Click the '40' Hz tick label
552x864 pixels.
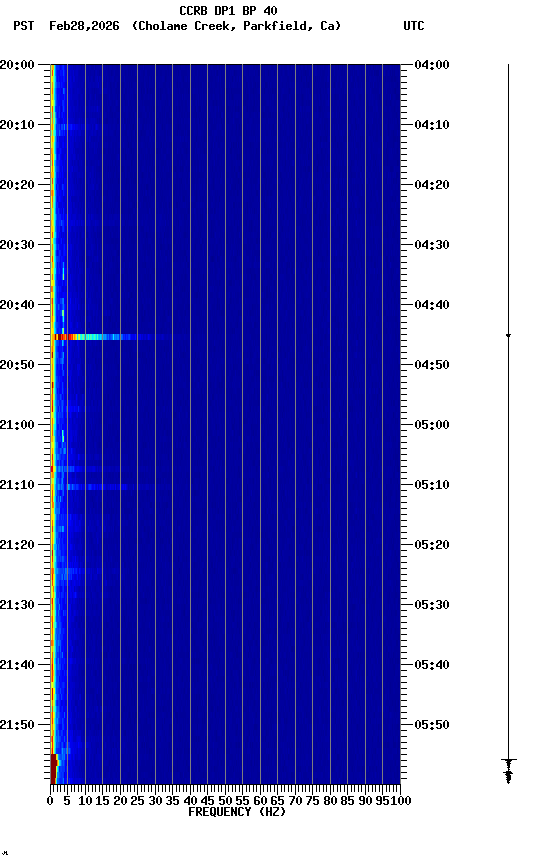[x=190, y=801]
